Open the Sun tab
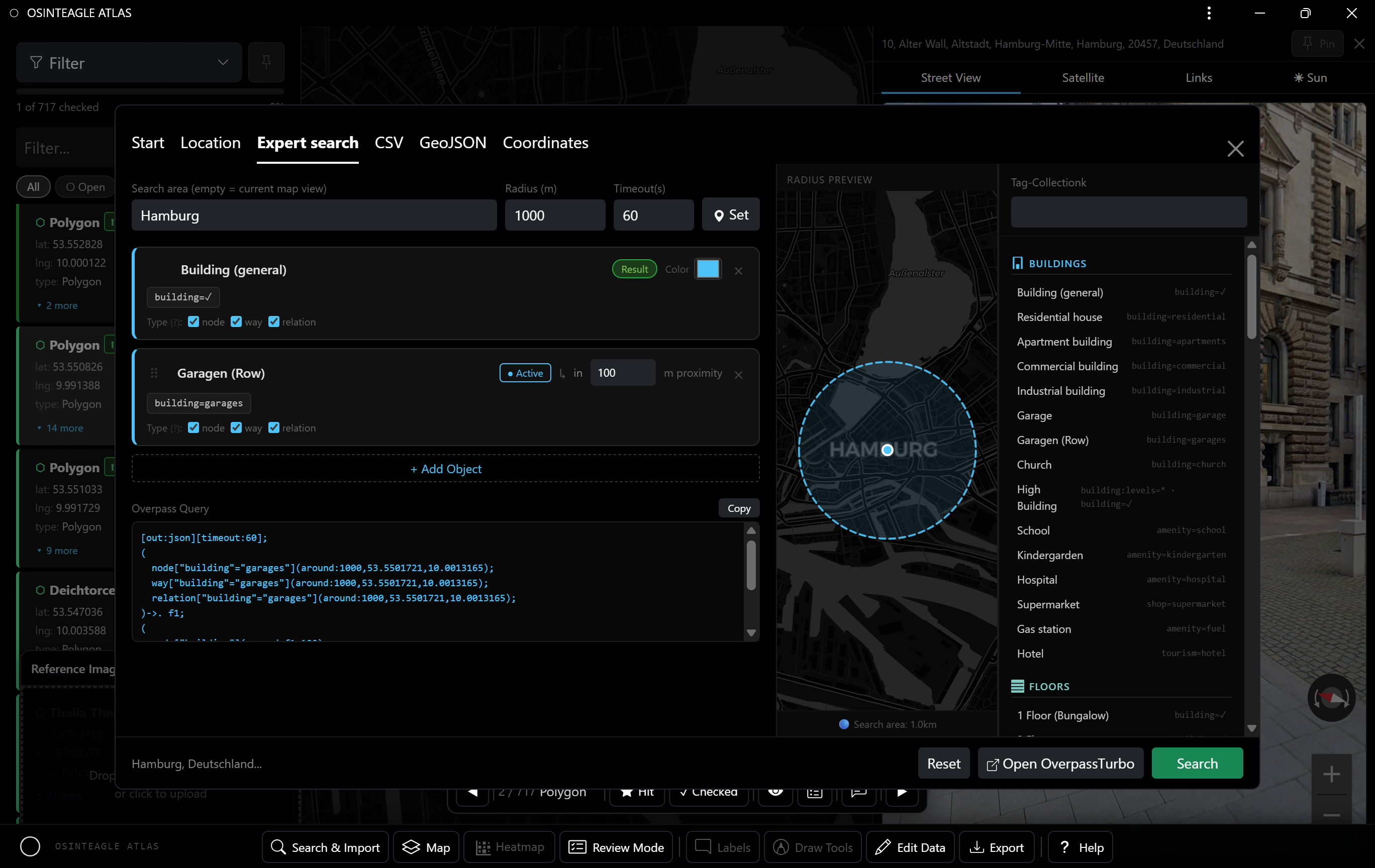The width and height of the screenshot is (1375, 868). pos(1310,78)
